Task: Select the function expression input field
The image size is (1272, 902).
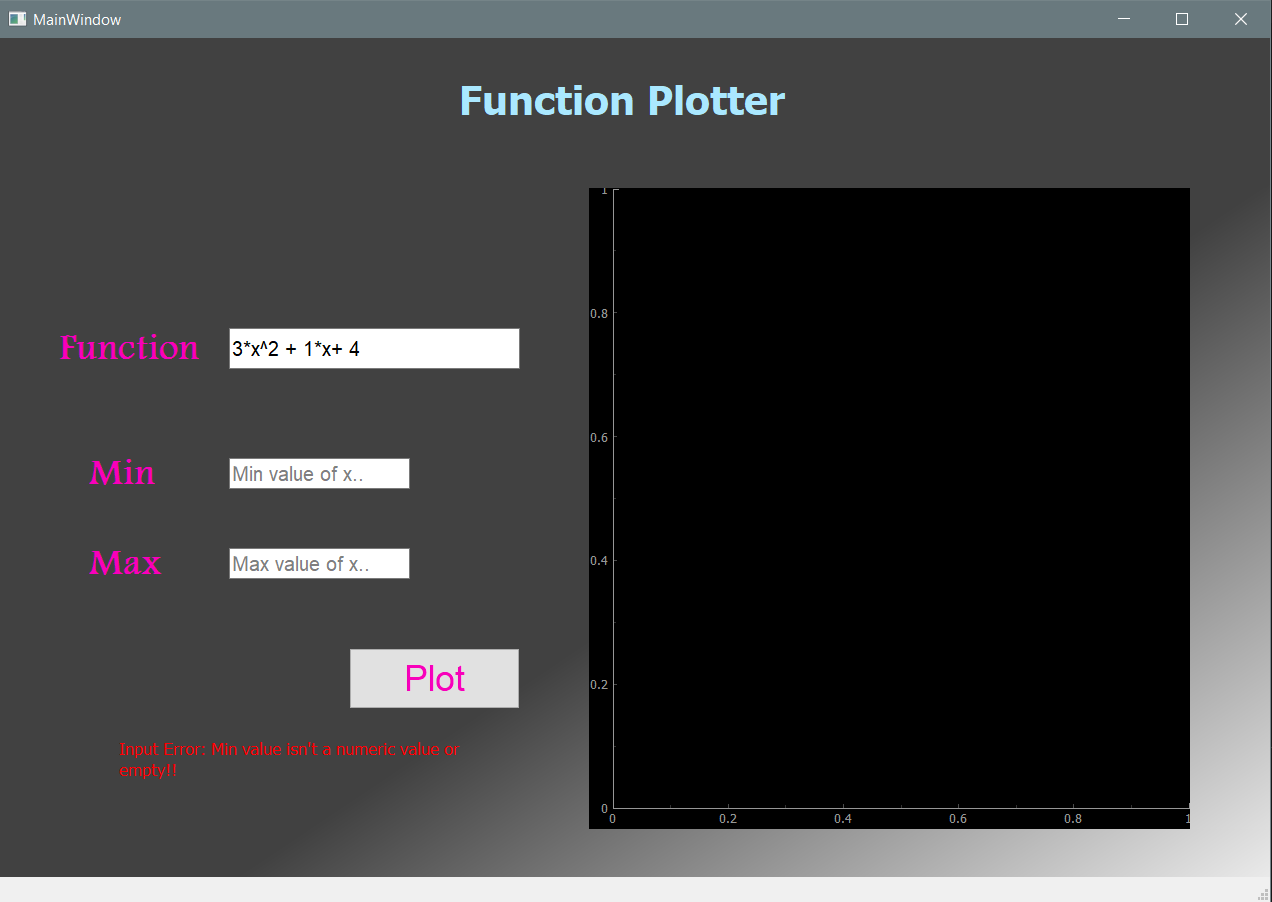Action: tap(374, 348)
